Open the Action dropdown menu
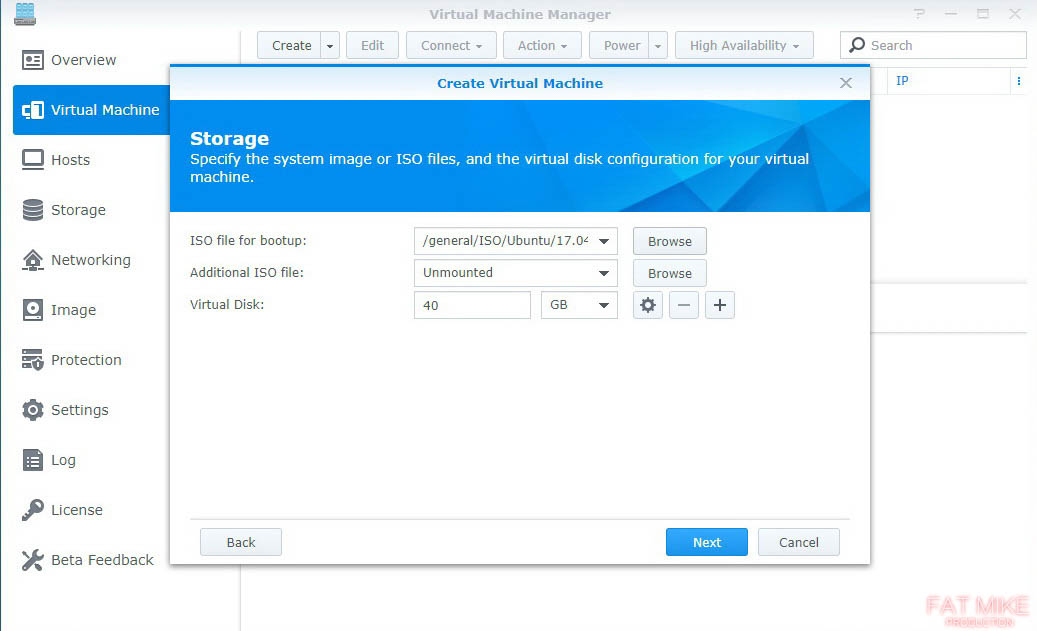The height and width of the screenshot is (631, 1037). (542, 46)
